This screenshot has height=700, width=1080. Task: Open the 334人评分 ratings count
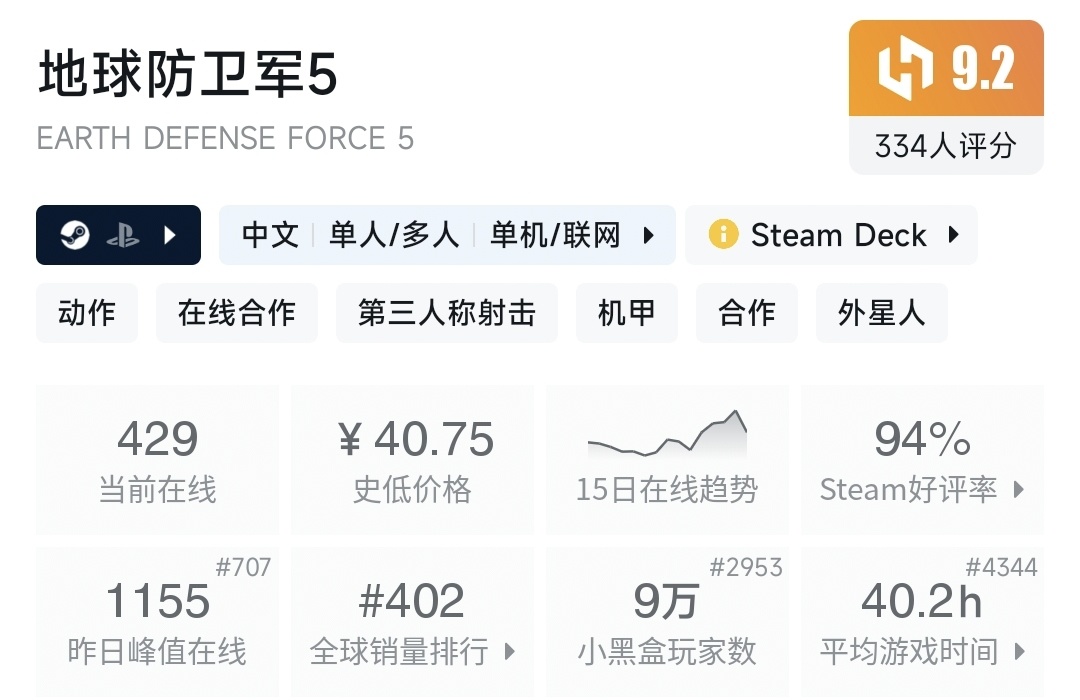coord(945,147)
